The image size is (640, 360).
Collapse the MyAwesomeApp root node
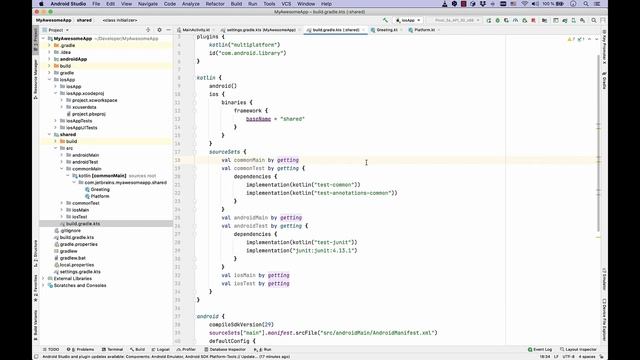pyautogui.click(x=43, y=38)
